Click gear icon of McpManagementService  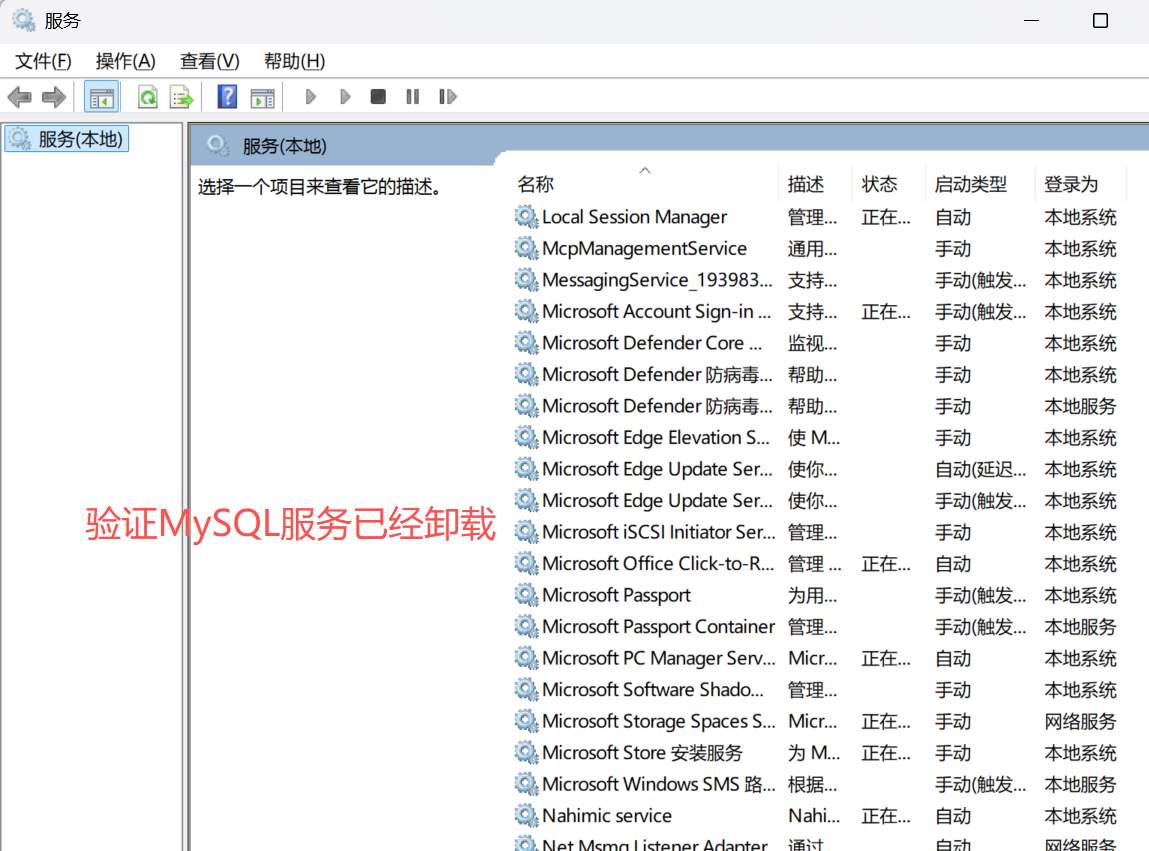coord(526,248)
